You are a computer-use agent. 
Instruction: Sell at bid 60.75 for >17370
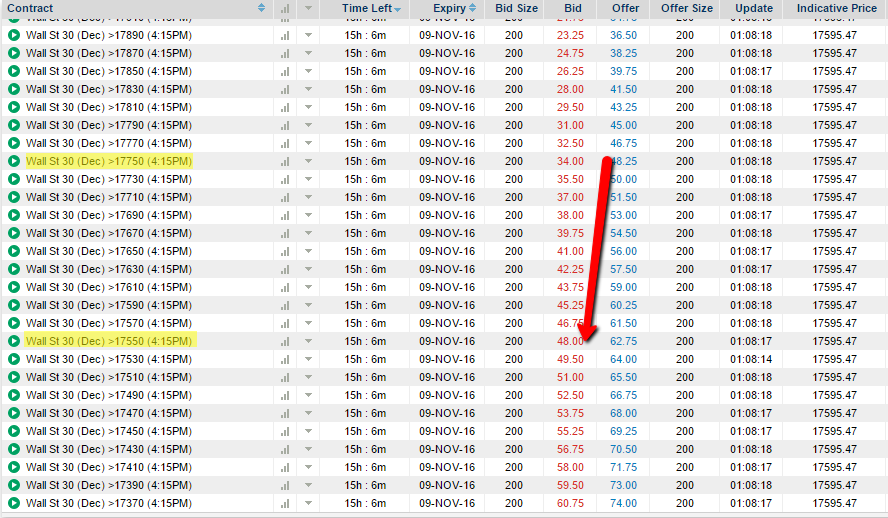(570, 503)
